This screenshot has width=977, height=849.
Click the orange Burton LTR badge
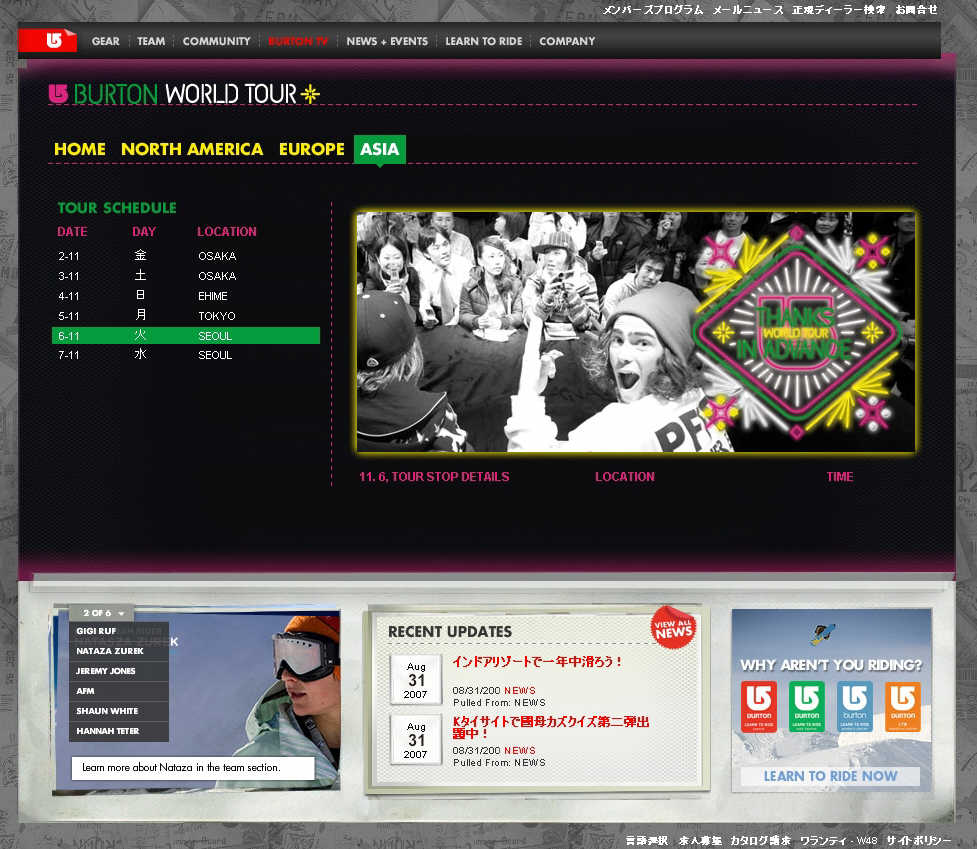[902, 706]
